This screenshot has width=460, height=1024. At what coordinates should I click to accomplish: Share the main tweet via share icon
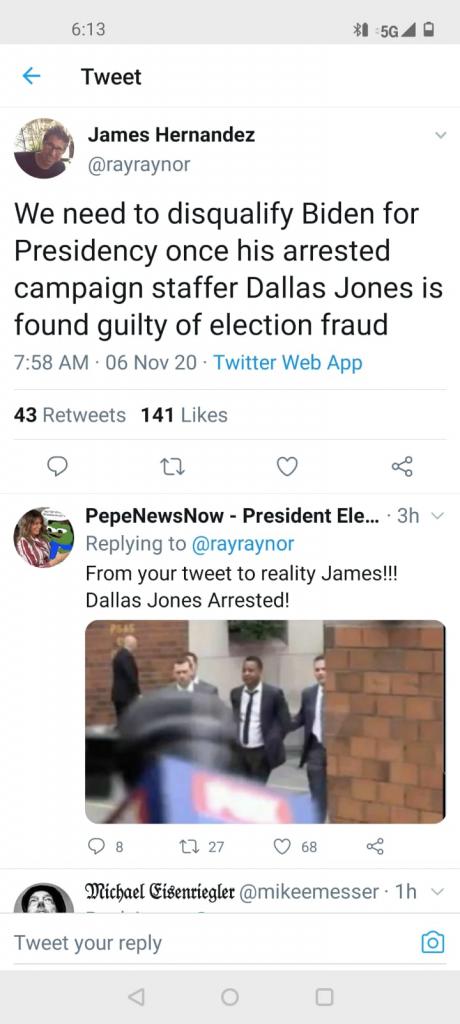click(402, 466)
